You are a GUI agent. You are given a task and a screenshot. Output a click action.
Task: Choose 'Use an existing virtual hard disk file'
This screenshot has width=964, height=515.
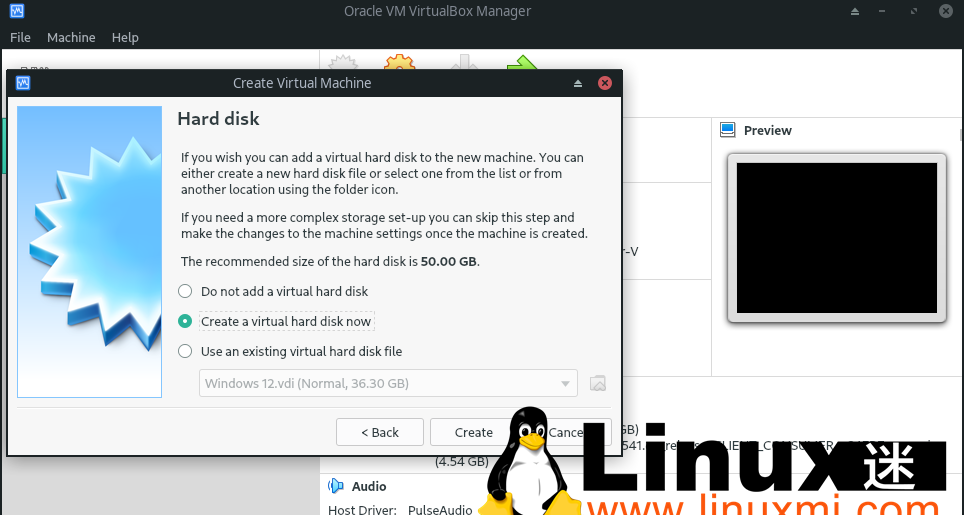click(290, 352)
